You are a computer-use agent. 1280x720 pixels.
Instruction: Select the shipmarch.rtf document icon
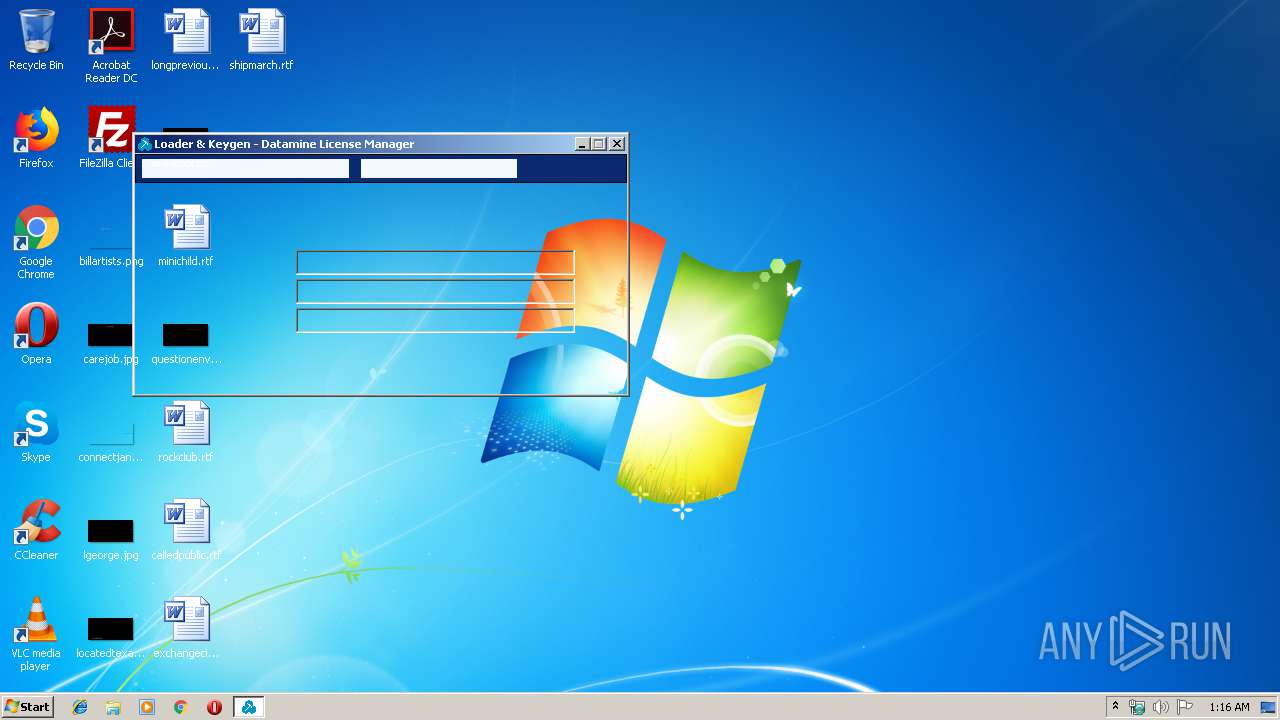(x=261, y=40)
